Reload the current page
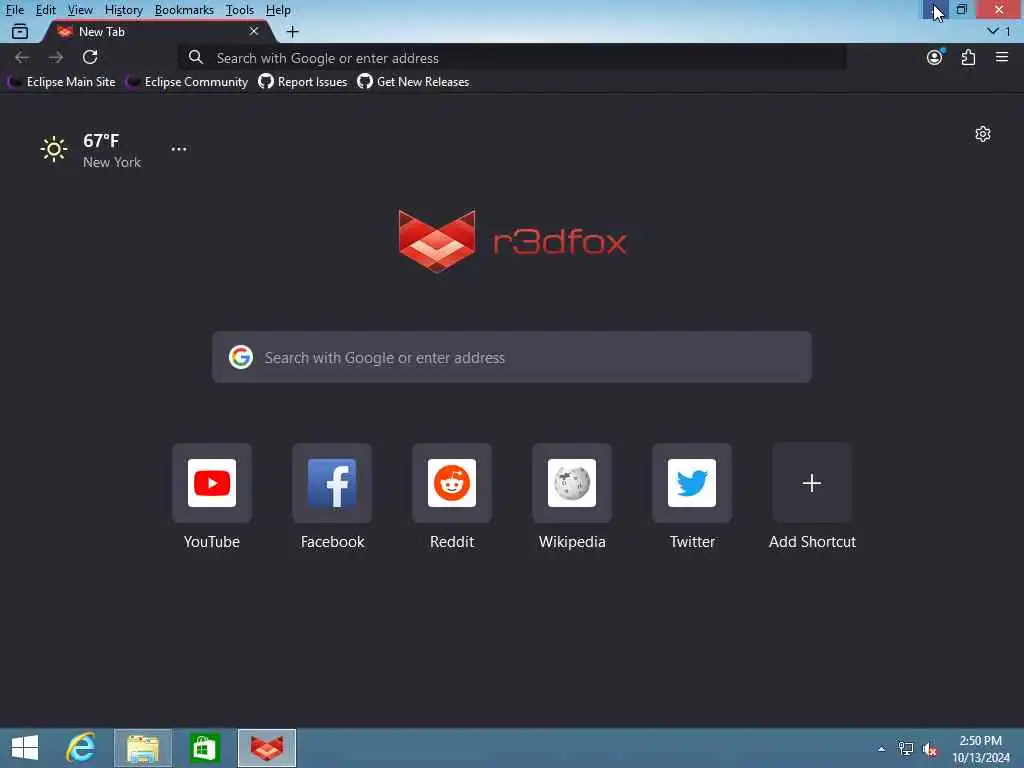1024x768 pixels. point(90,57)
